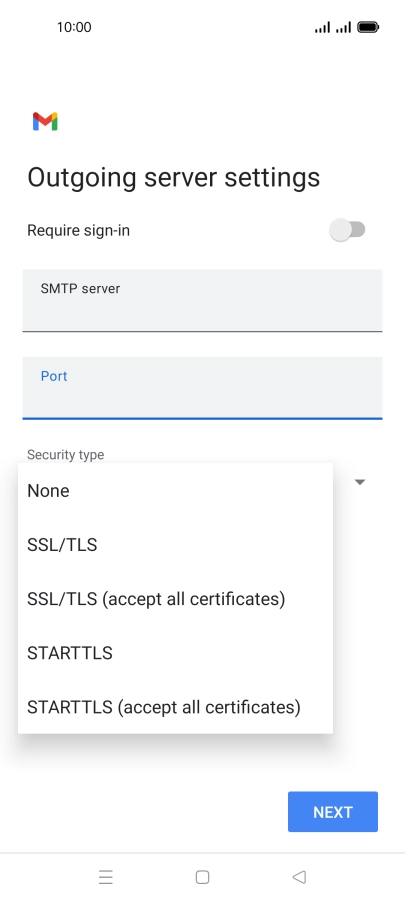Choose STARTTLS security type
This screenshot has width=405, height=902.
[x=175, y=653]
